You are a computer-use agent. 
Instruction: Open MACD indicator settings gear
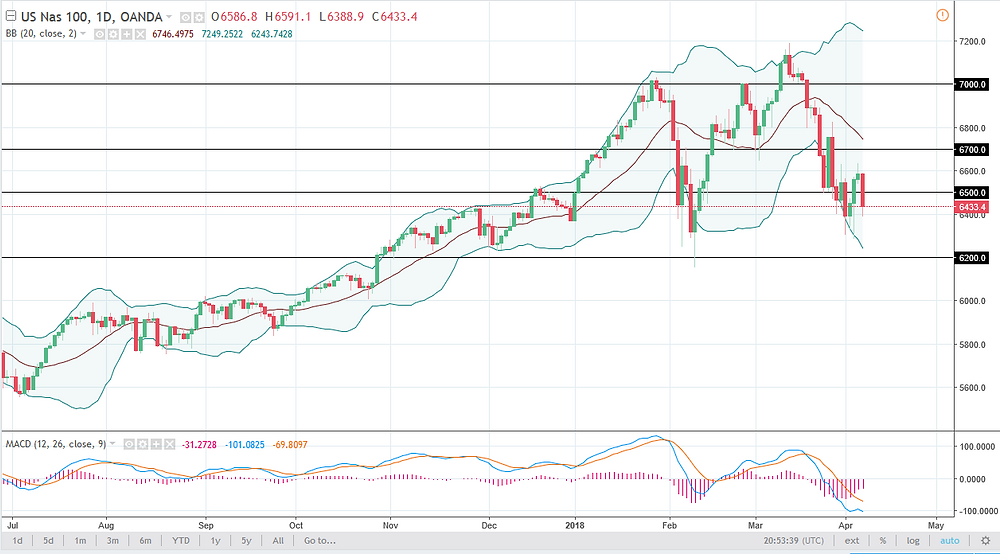[x=142, y=444]
